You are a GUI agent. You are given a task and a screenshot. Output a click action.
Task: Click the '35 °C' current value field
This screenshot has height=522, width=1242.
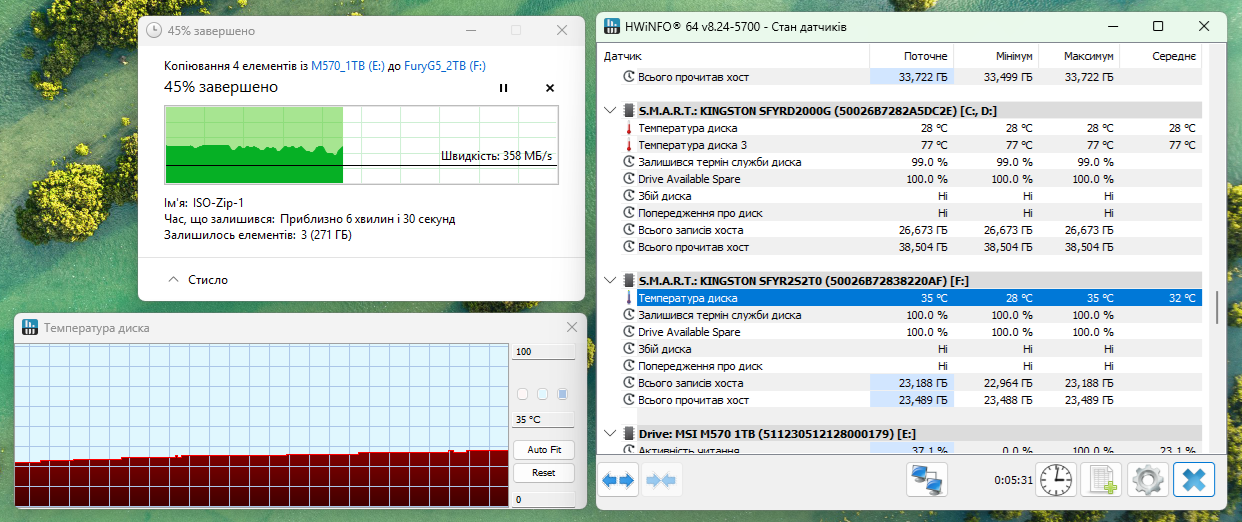[544, 420]
